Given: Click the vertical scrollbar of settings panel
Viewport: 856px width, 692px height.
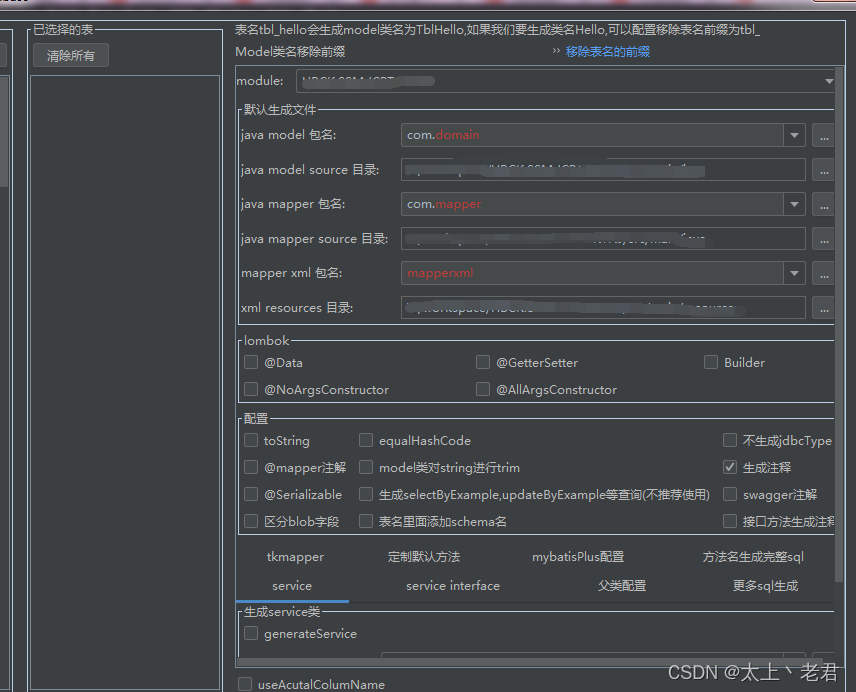Looking at the screenshot, I should pyautogui.click(x=839, y=325).
